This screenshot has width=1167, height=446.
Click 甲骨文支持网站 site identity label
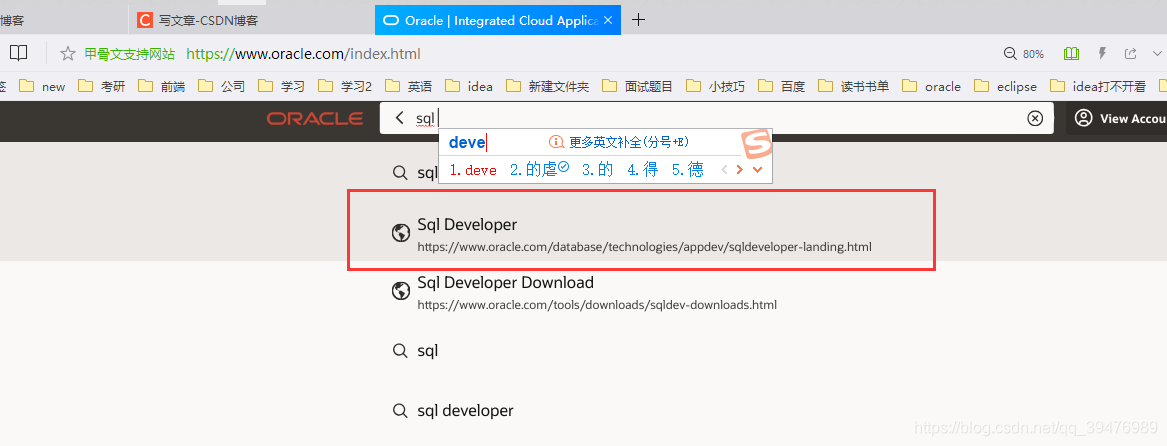pyautogui.click(x=130, y=54)
